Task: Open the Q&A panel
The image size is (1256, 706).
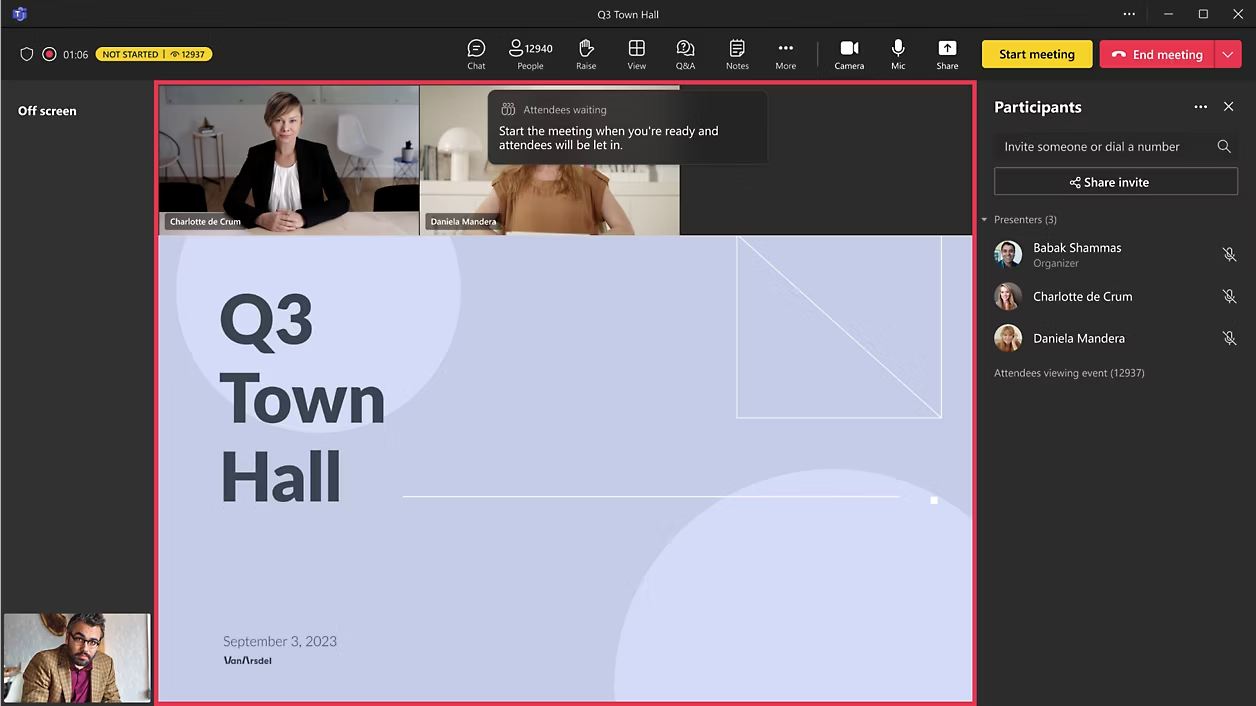Action: coord(685,54)
